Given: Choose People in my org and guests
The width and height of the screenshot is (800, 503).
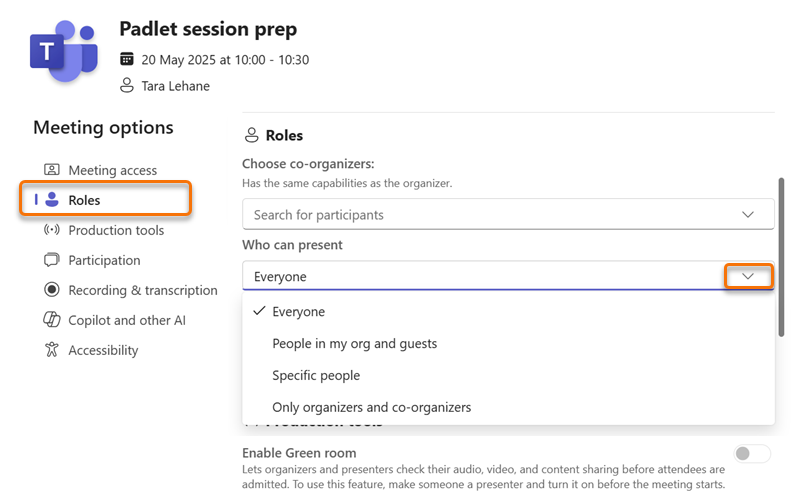Looking at the screenshot, I should coord(508,343).
